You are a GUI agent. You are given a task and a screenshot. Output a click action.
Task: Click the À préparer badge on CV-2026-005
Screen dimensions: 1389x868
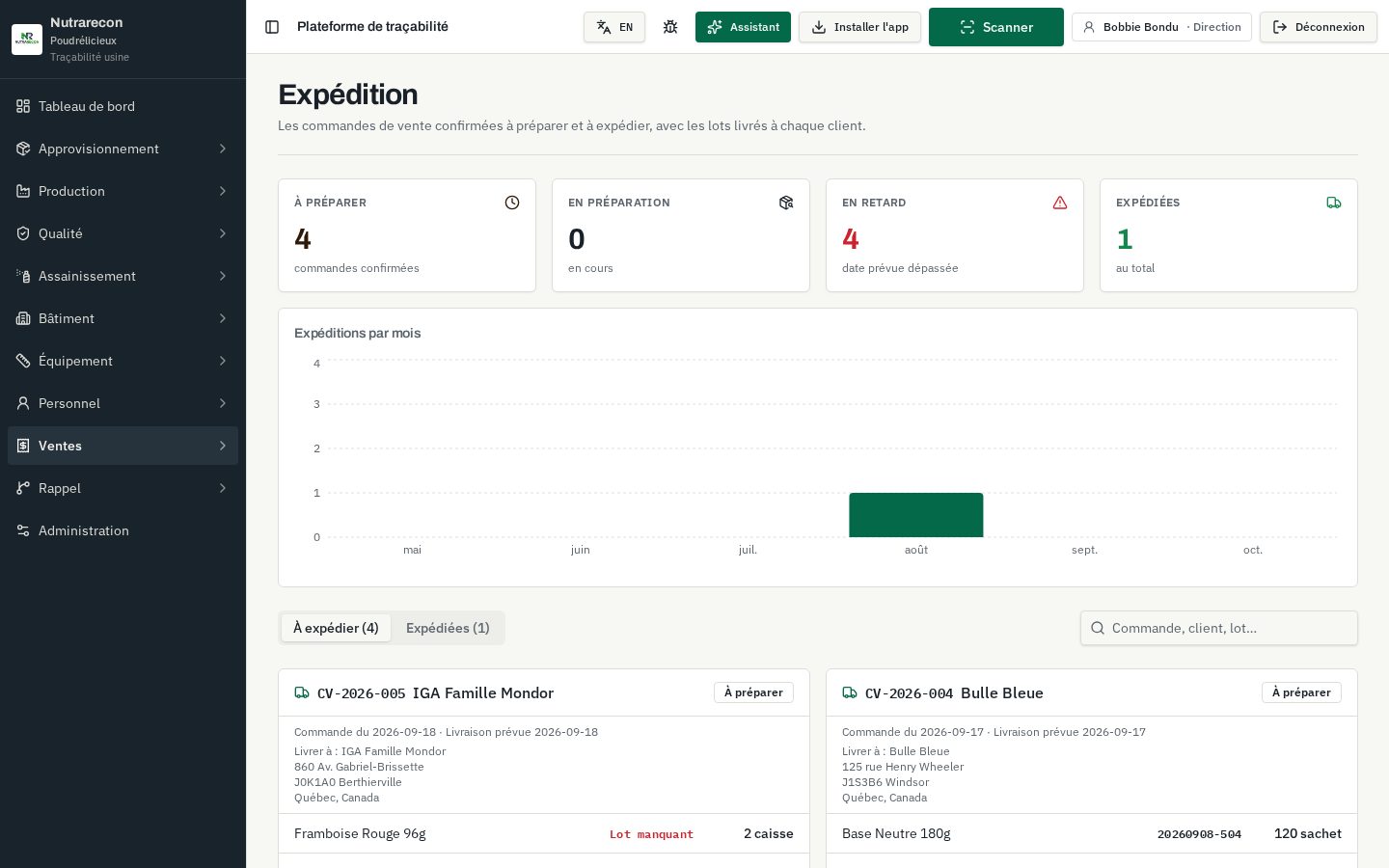[x=753, y=692]
